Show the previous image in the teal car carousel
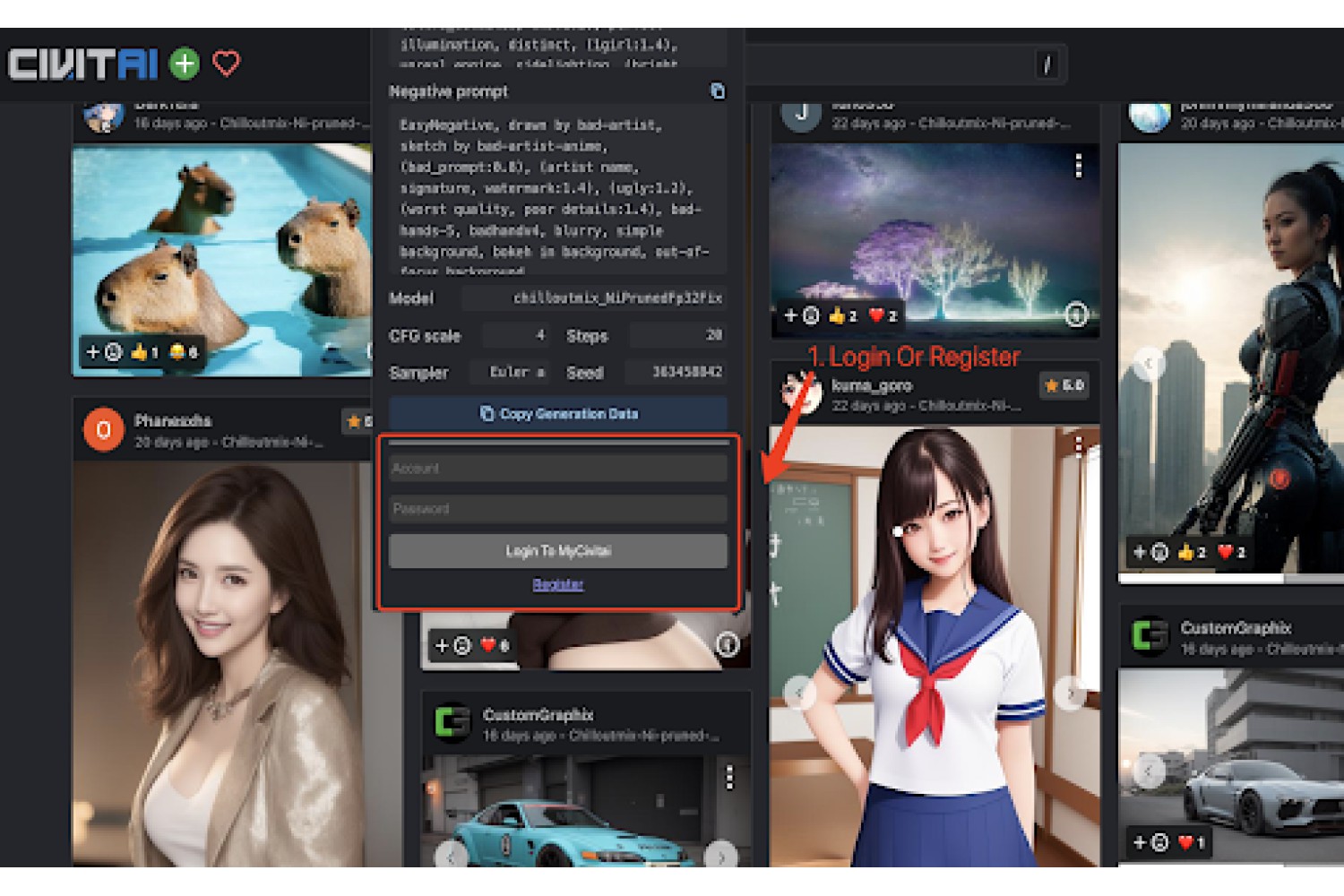This screenshot has height=896, width=1344. 451,856
